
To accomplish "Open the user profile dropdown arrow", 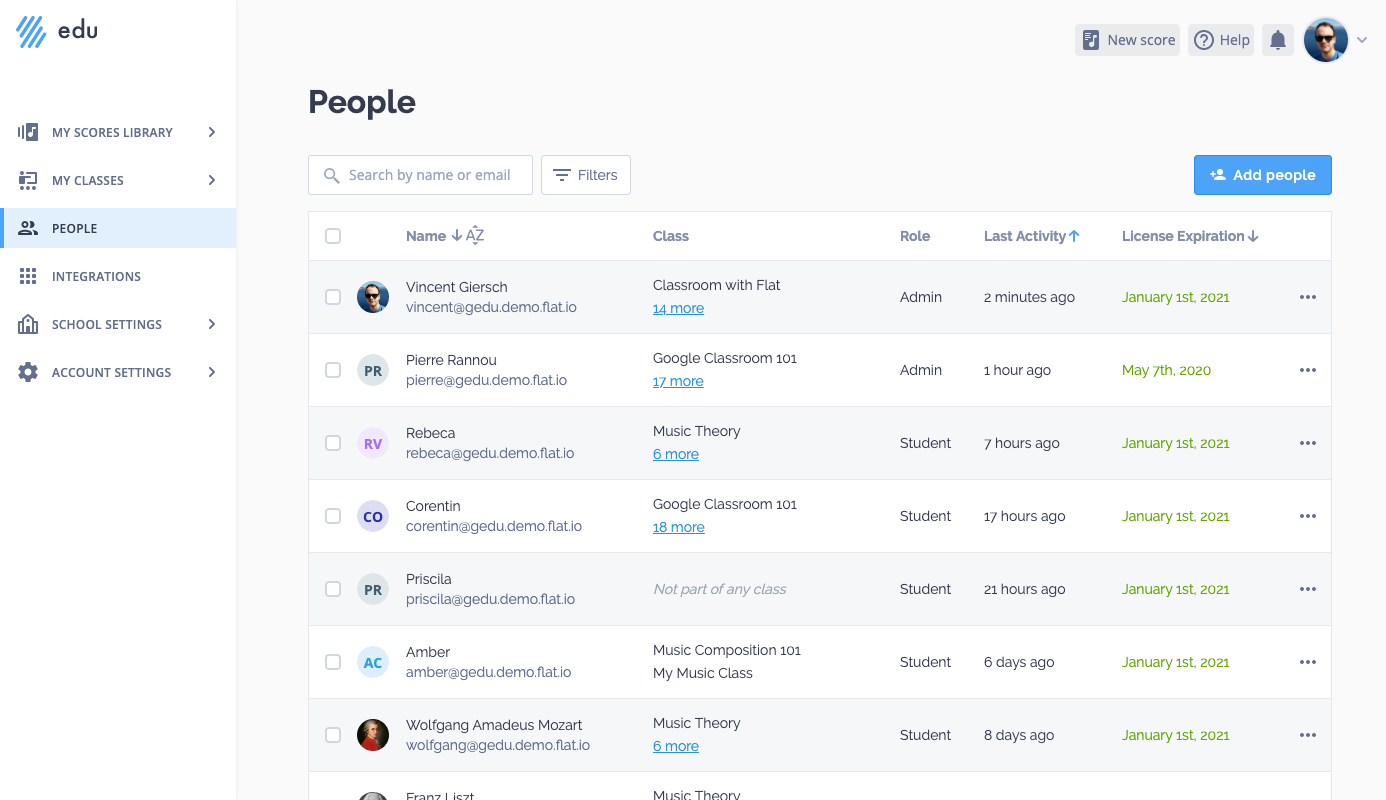I will coord(1362,40).
